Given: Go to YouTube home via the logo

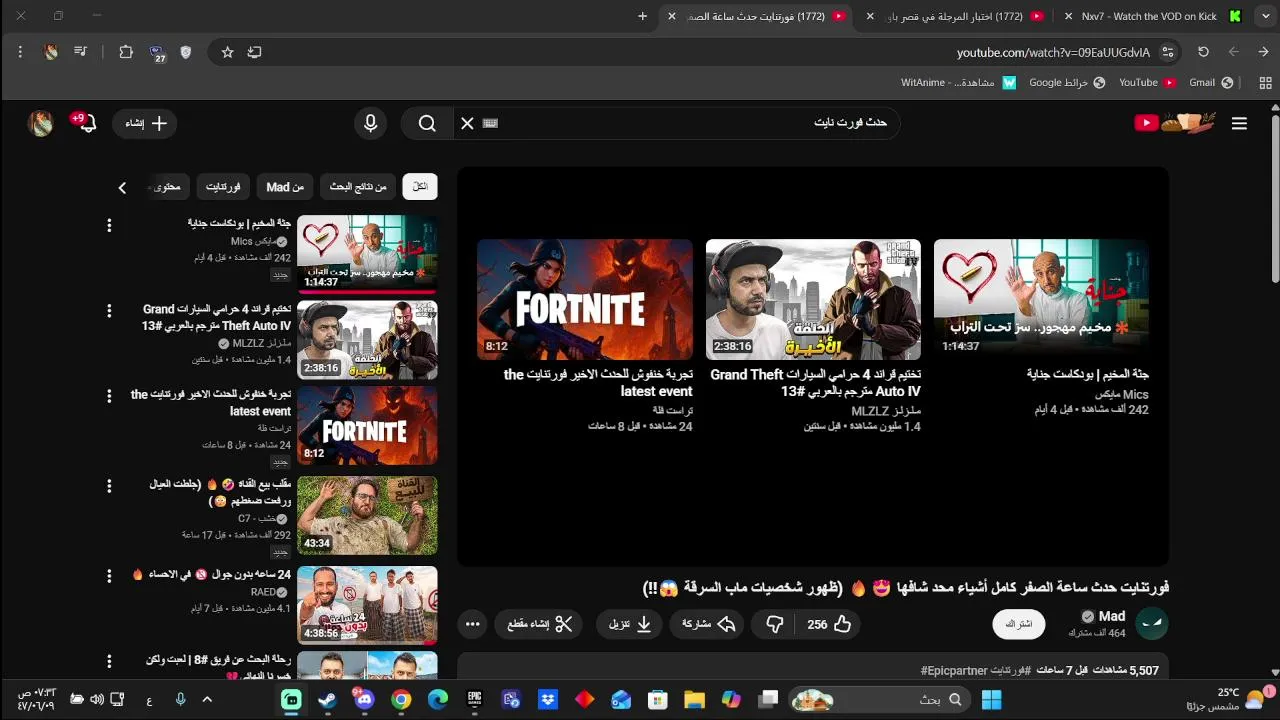Looking at the screenshot, I should coord(1176,123).
